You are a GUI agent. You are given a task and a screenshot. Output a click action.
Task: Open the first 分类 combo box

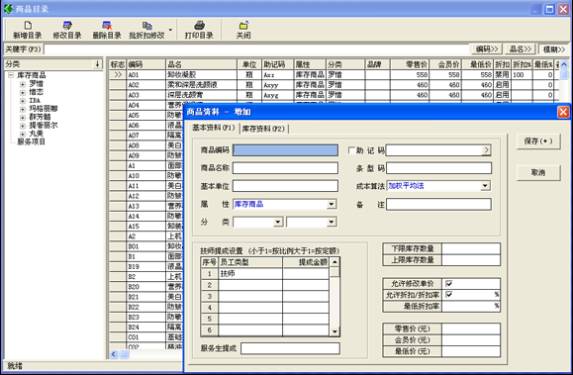278,222
